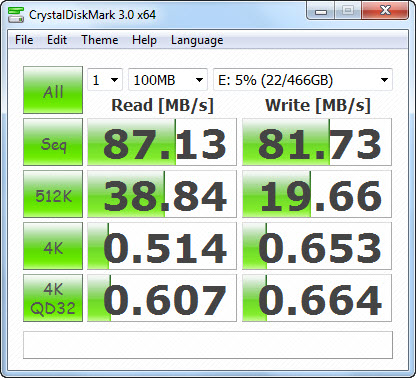
Task: Start the Seq sequential test
Action: (53, 142)
